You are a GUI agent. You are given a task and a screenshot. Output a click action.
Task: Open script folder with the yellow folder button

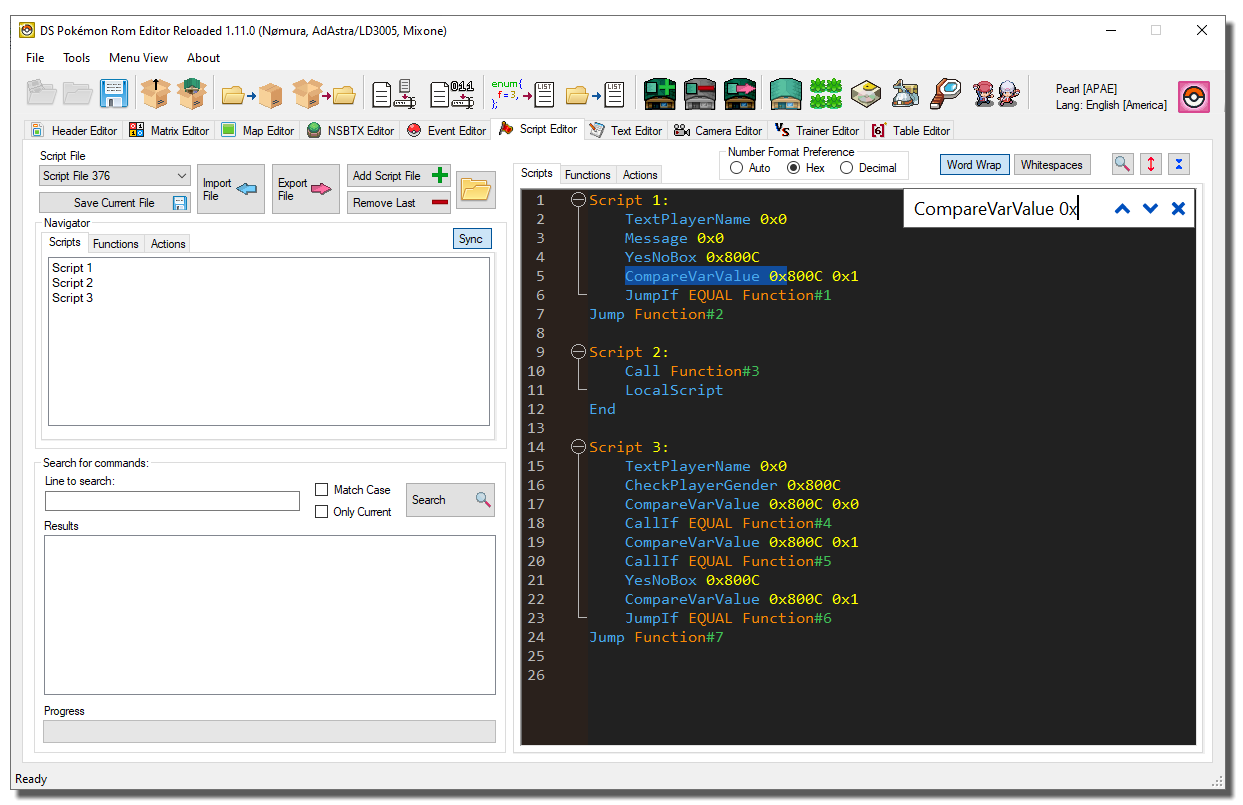click(x=476, y=189)
